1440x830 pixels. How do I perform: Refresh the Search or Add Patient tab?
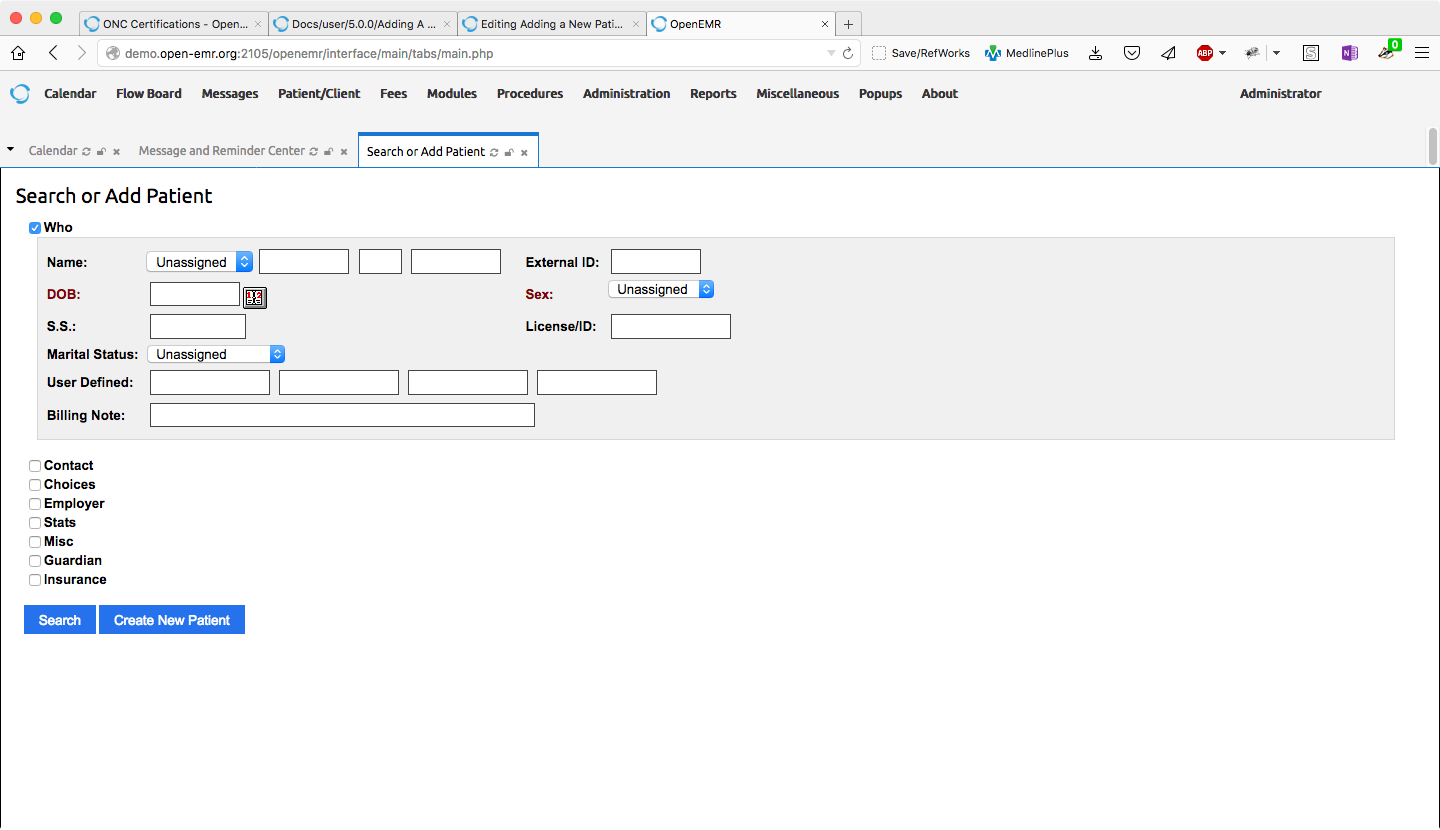coord(494,152)
